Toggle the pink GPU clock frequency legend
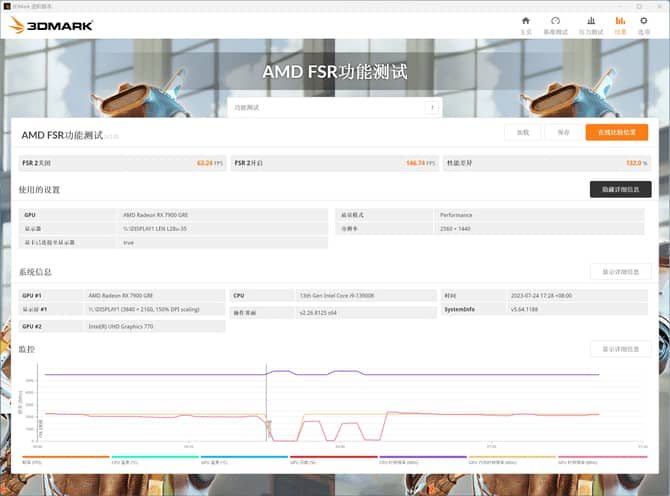The height and width of the screenshot is (496, 670). pos(602,460)
